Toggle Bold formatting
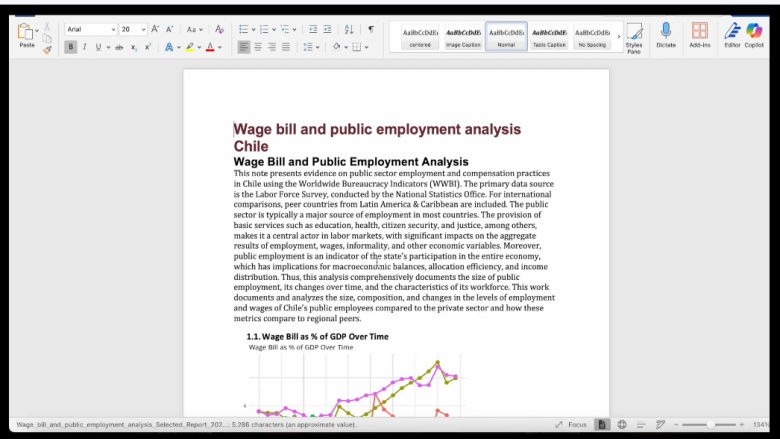The width and height of the screenshot is (780, 439). point(71,47)
